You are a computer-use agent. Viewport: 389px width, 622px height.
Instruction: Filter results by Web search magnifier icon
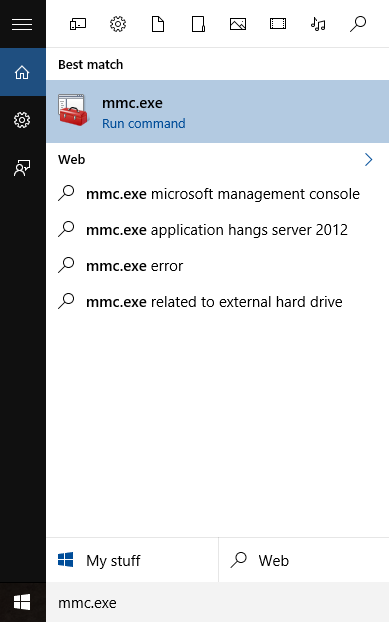coord(358,24)
